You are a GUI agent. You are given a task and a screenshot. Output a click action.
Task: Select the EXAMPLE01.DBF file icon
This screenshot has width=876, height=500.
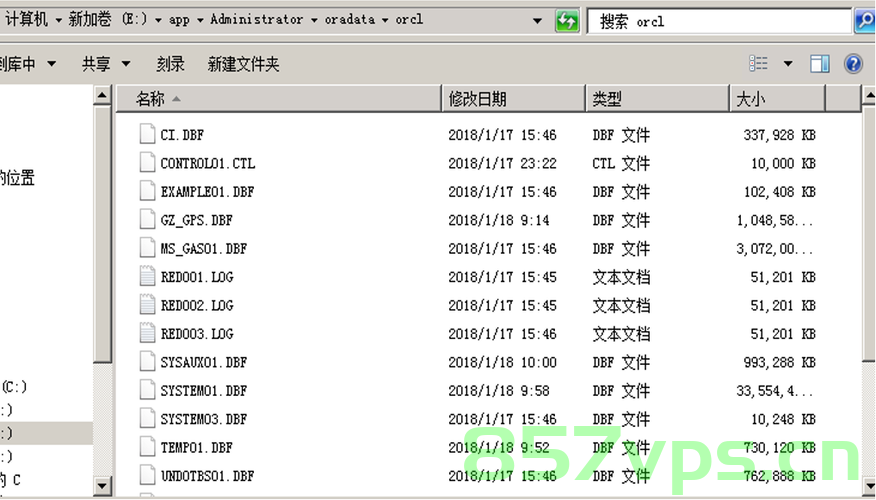[147, 191]
